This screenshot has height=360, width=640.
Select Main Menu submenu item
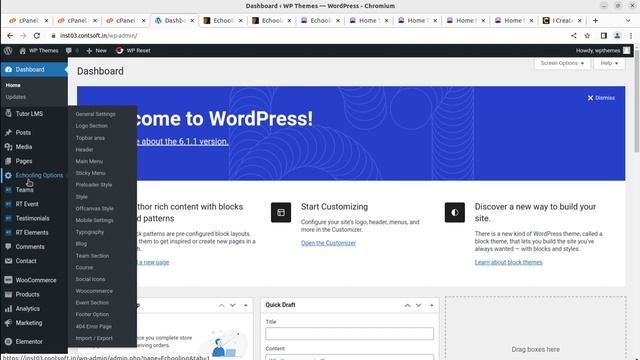click(89, 162)
